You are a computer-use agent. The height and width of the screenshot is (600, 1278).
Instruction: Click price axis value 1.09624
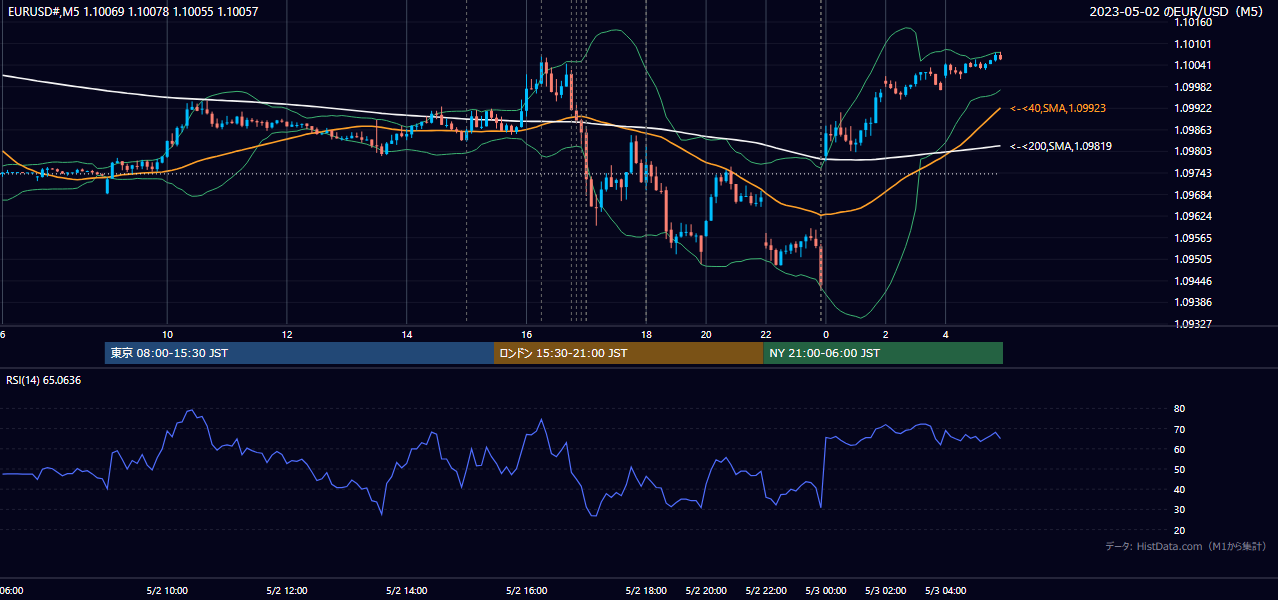coord(1193,216)
